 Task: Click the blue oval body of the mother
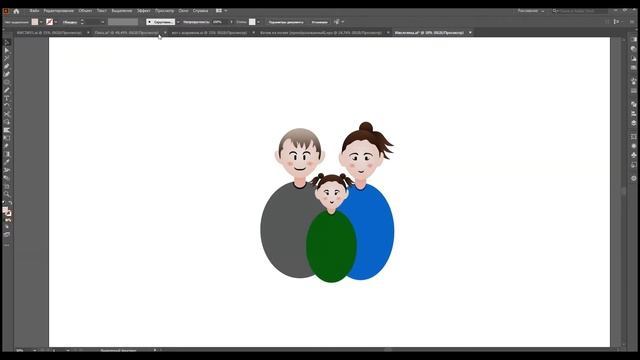pos(373,233)
